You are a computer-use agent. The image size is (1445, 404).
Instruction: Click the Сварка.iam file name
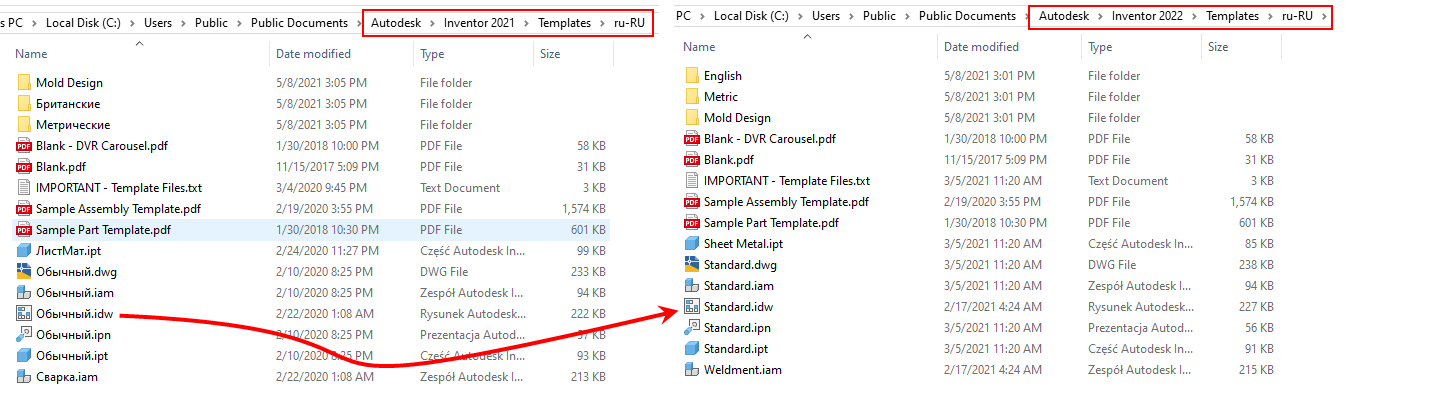click(67, 377)
